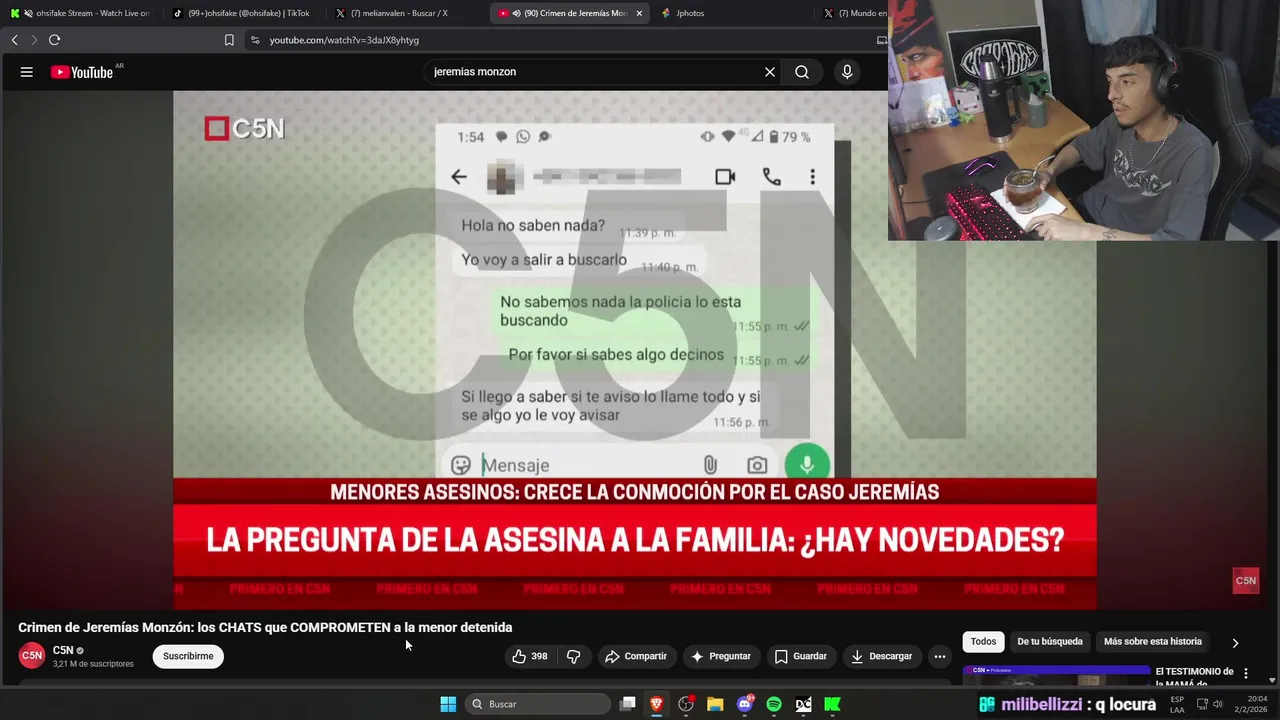View site information icon beside URL
The height and width of the screenshot is (720, 1280).
pos(255,40)
